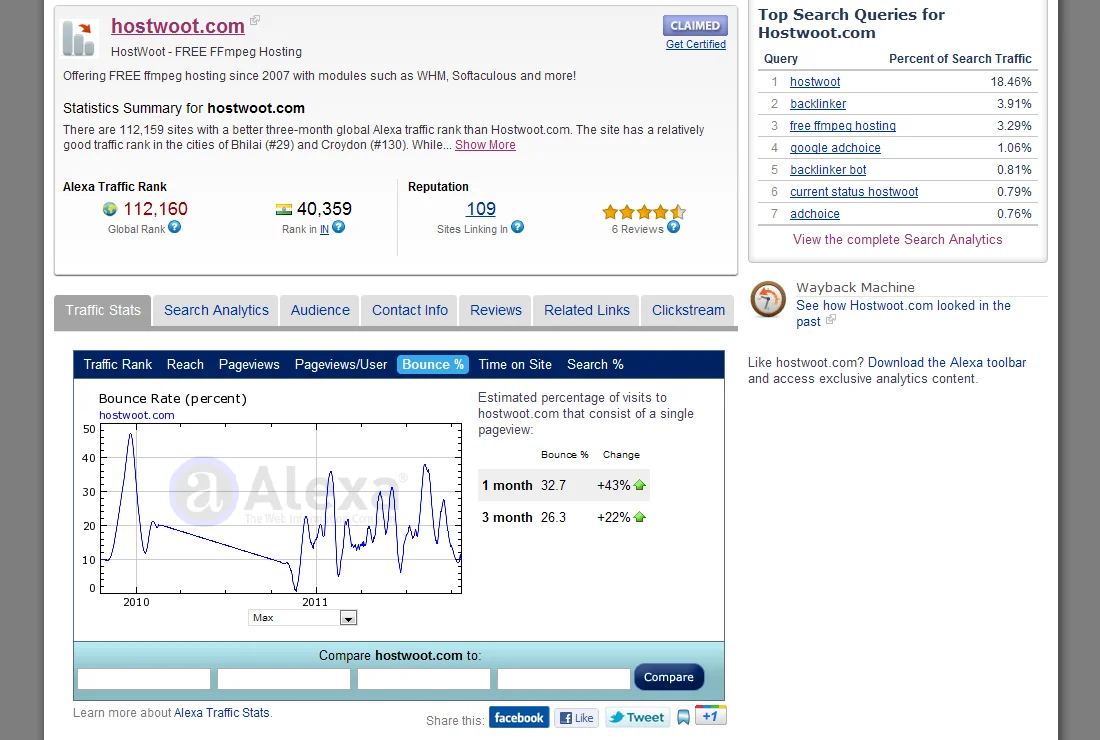This screenshot has height=740, width=1100.
Task: Click the Google +1 button
Action: (711, 715)
